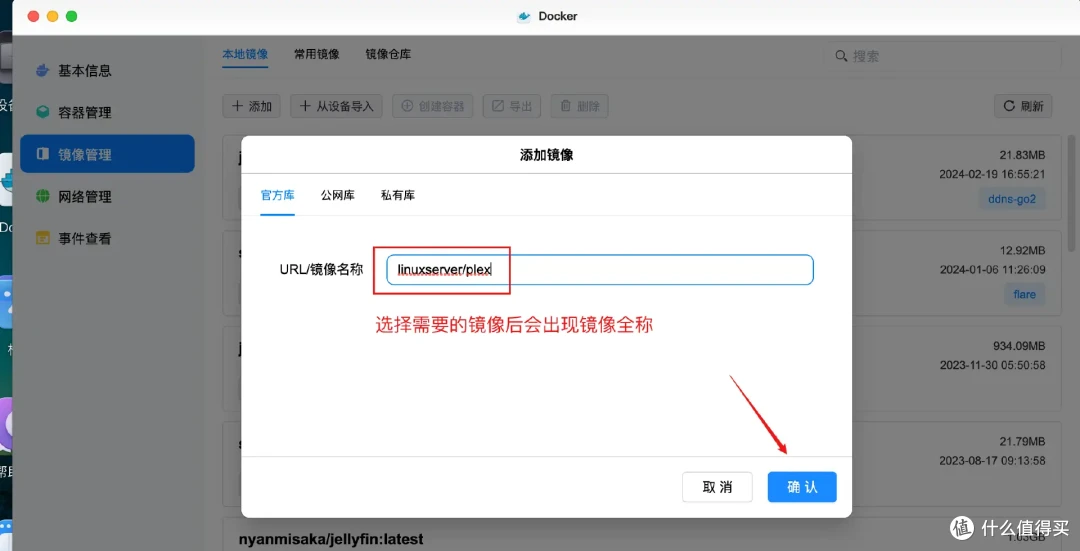The image size is (1080, 551).
Task: Click the URL/镜像名称 field label
Action: tap(321, 269)
